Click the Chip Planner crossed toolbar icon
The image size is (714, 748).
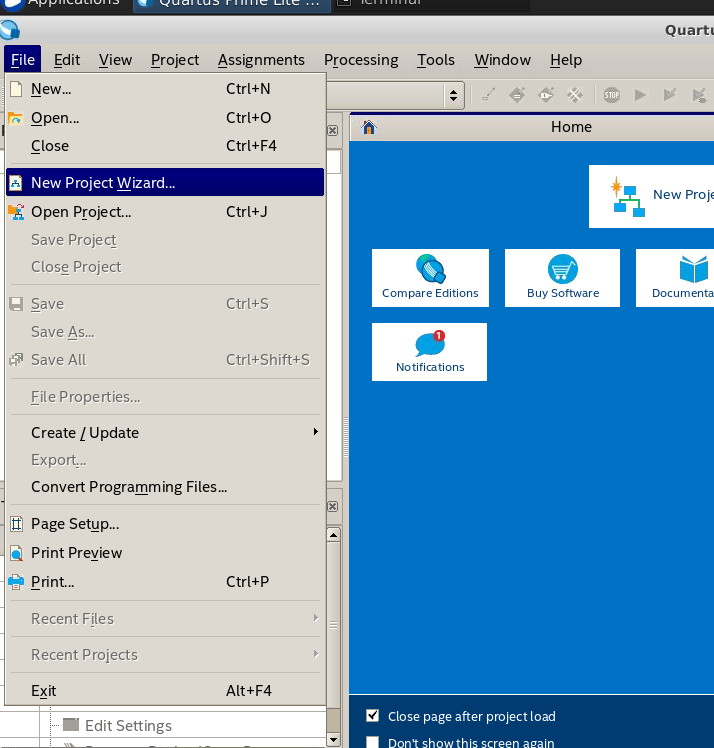point(575,95)
